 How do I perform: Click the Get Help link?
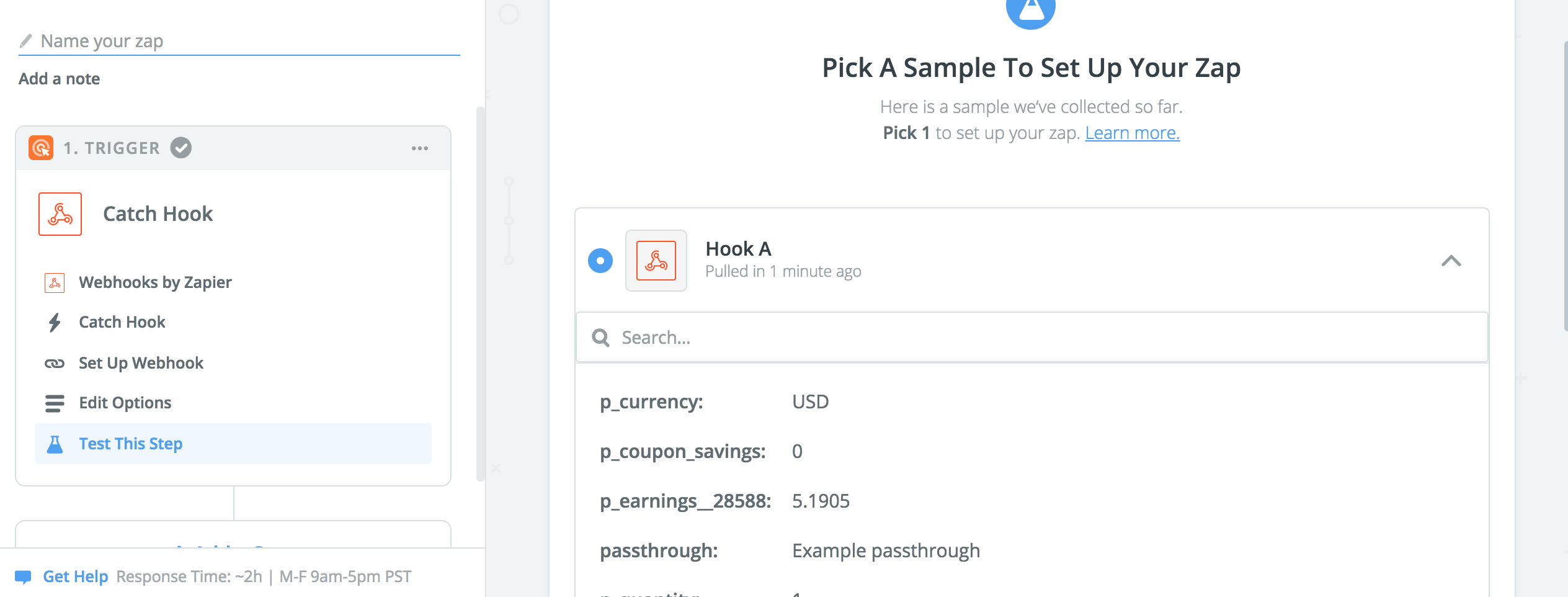[x=75, y=577]
